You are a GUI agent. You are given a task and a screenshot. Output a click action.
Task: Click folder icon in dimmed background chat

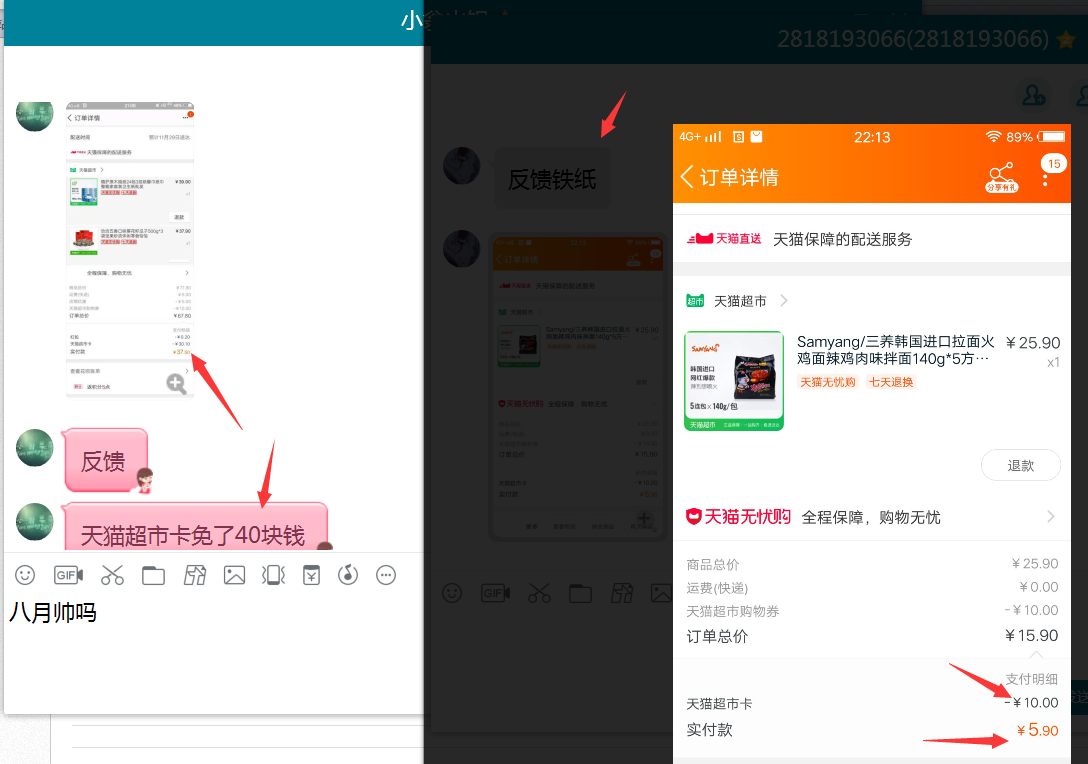(x=580, y=593)
